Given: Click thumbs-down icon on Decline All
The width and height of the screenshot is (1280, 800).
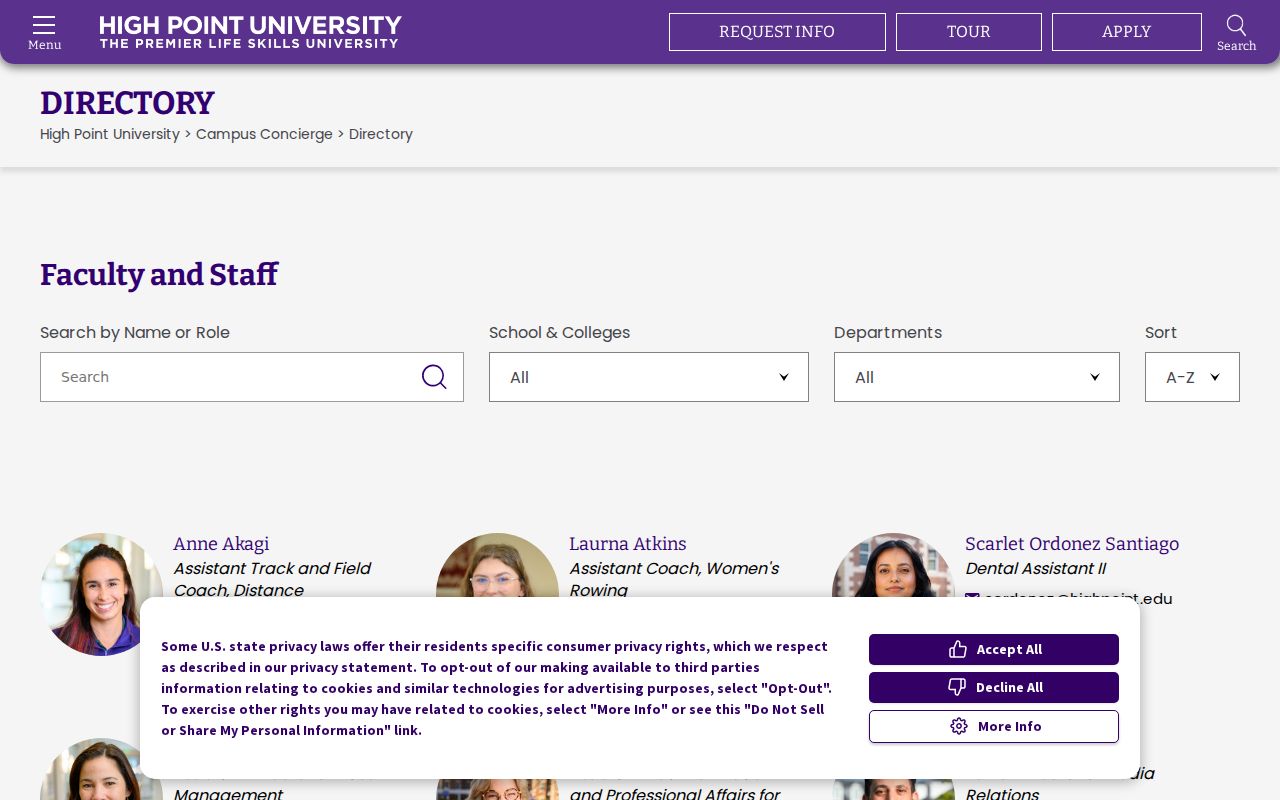Looking at the screenshot, I should 957,687.
